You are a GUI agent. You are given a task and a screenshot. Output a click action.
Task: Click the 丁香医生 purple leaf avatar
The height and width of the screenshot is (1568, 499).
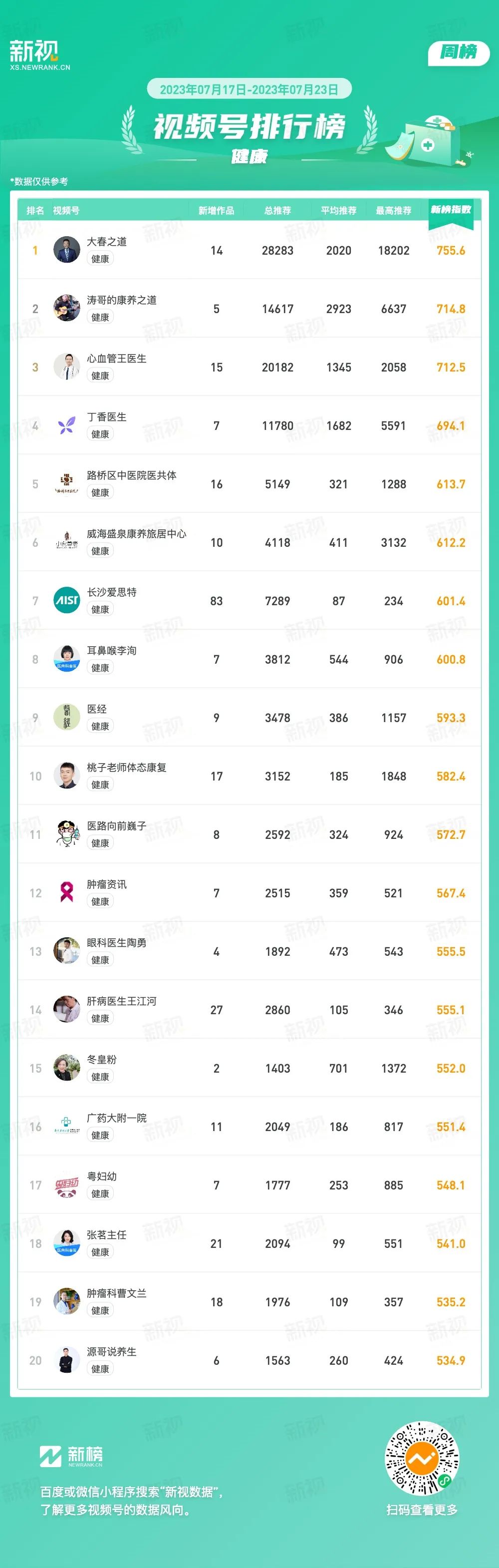[67, 425]
